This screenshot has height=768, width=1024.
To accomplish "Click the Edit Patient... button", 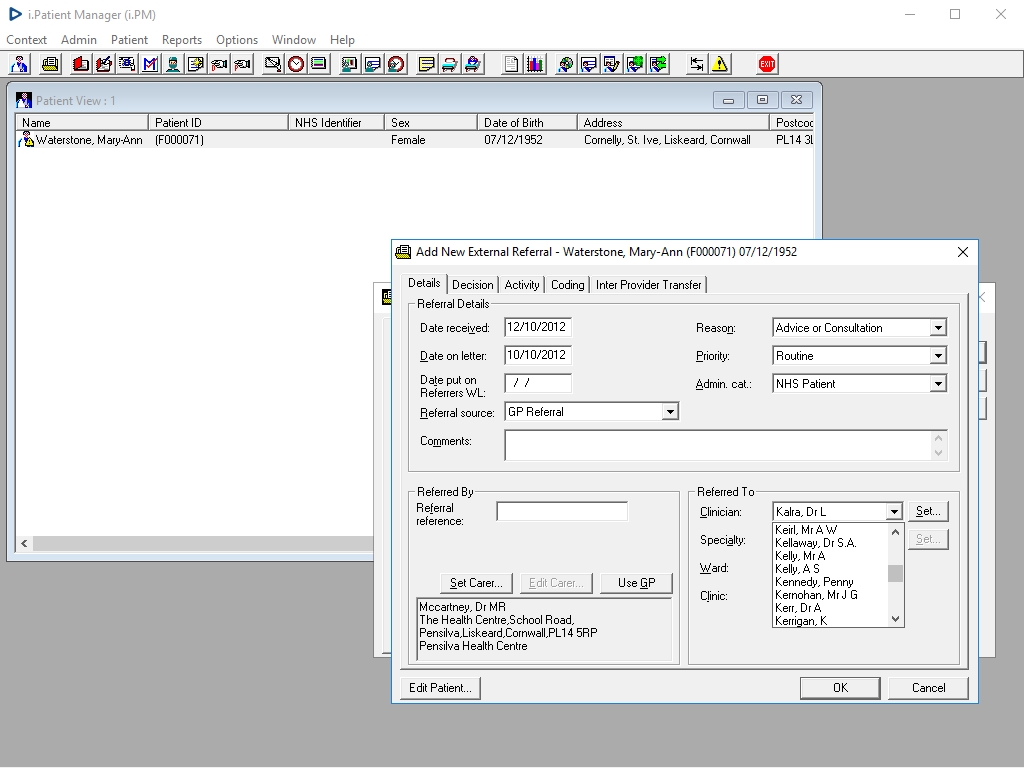I will tap(440, 688).
